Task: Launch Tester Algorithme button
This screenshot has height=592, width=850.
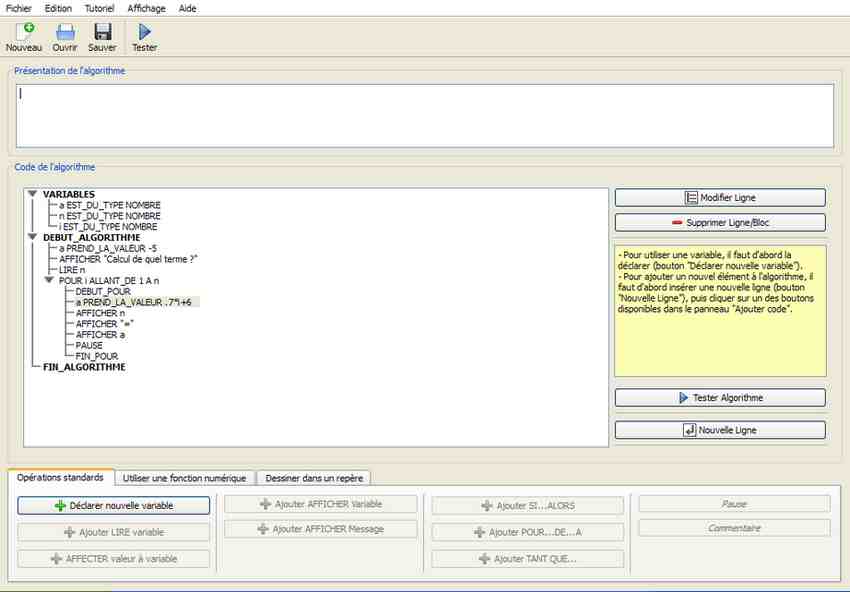Action: [x=720, y=398]
